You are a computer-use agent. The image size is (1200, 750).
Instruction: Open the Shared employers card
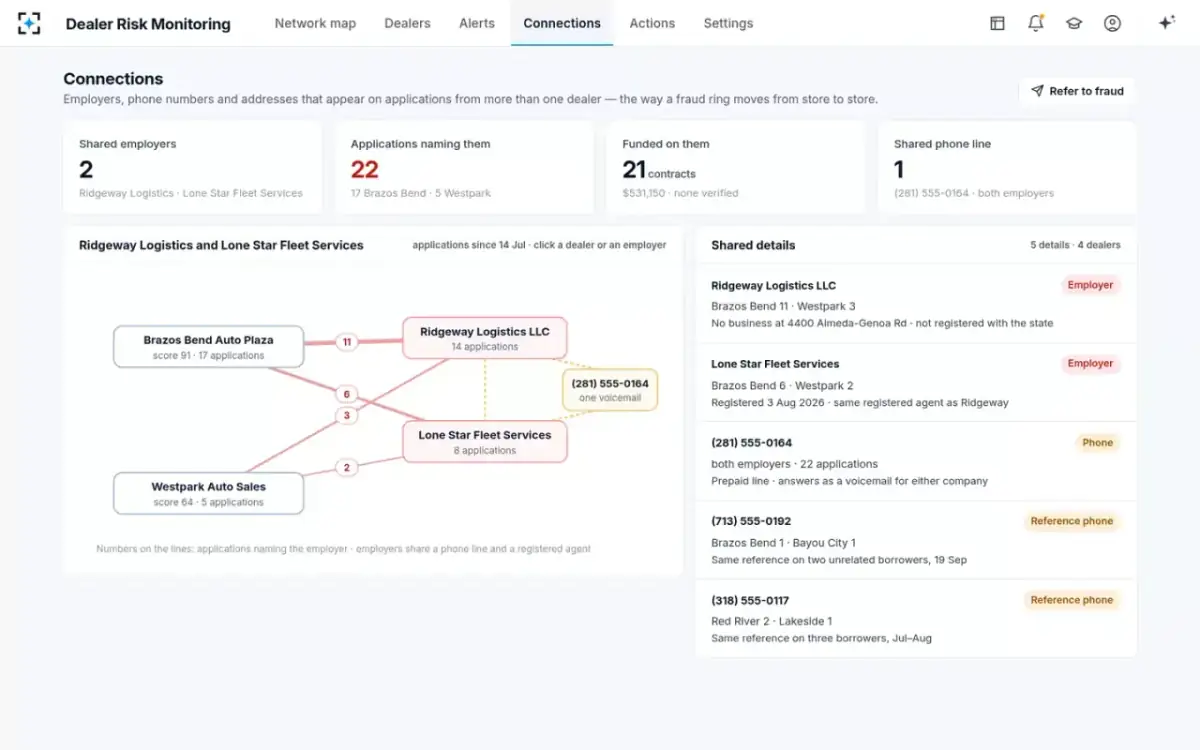point(193,168)
